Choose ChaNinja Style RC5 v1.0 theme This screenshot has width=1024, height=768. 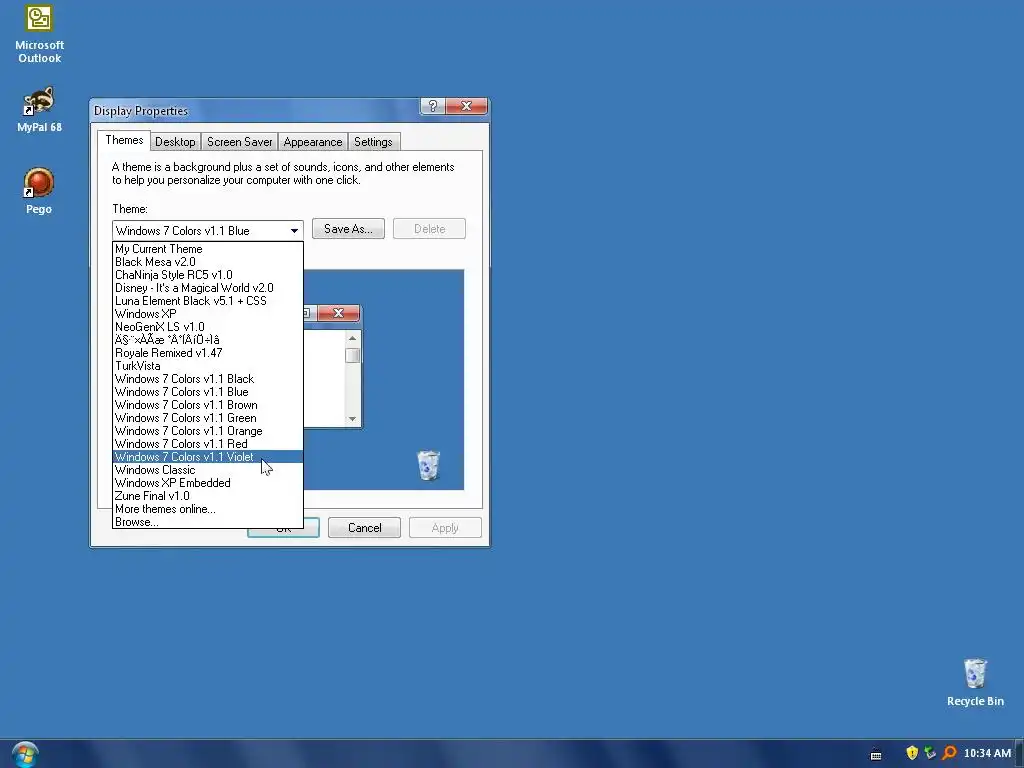click(208, 275)
